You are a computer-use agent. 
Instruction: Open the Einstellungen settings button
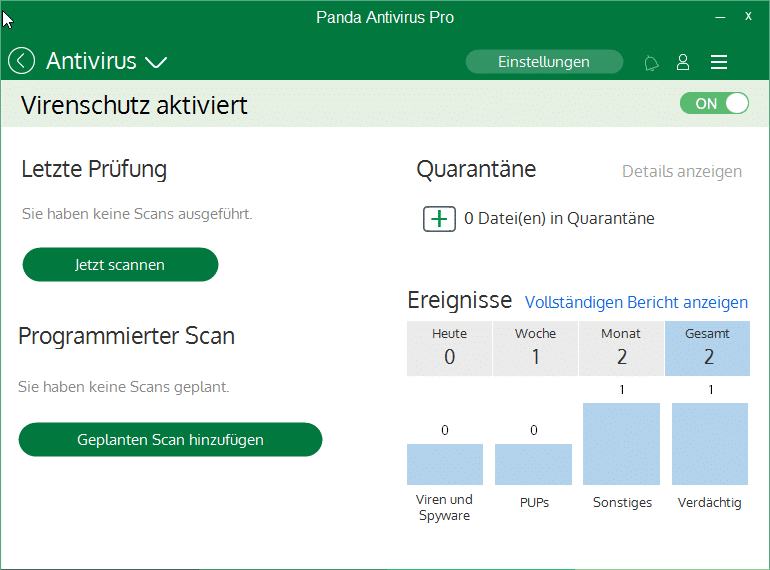pyautogui.click(x=544, y=62)
